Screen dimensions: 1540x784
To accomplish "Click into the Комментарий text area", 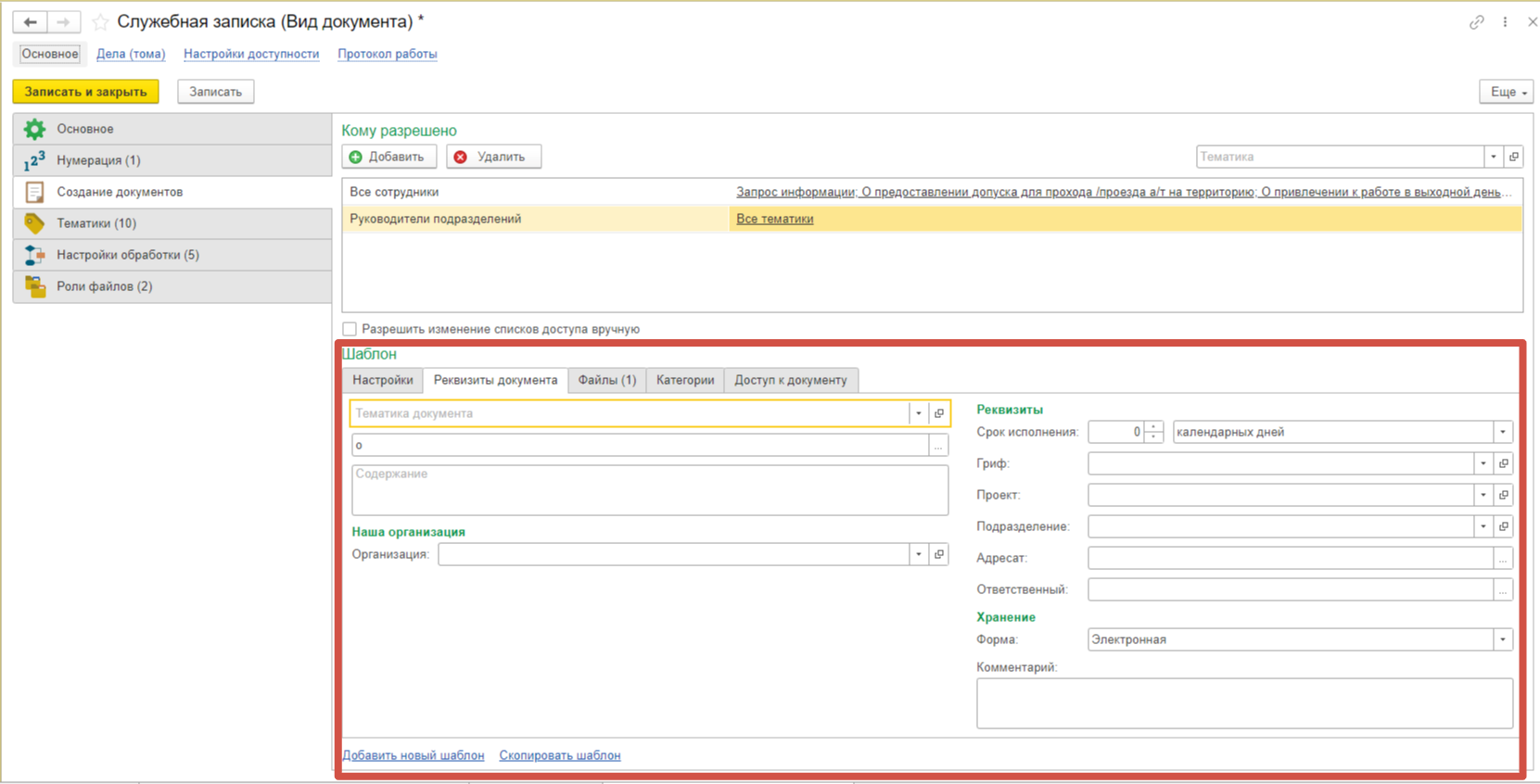I will 1243,702.
